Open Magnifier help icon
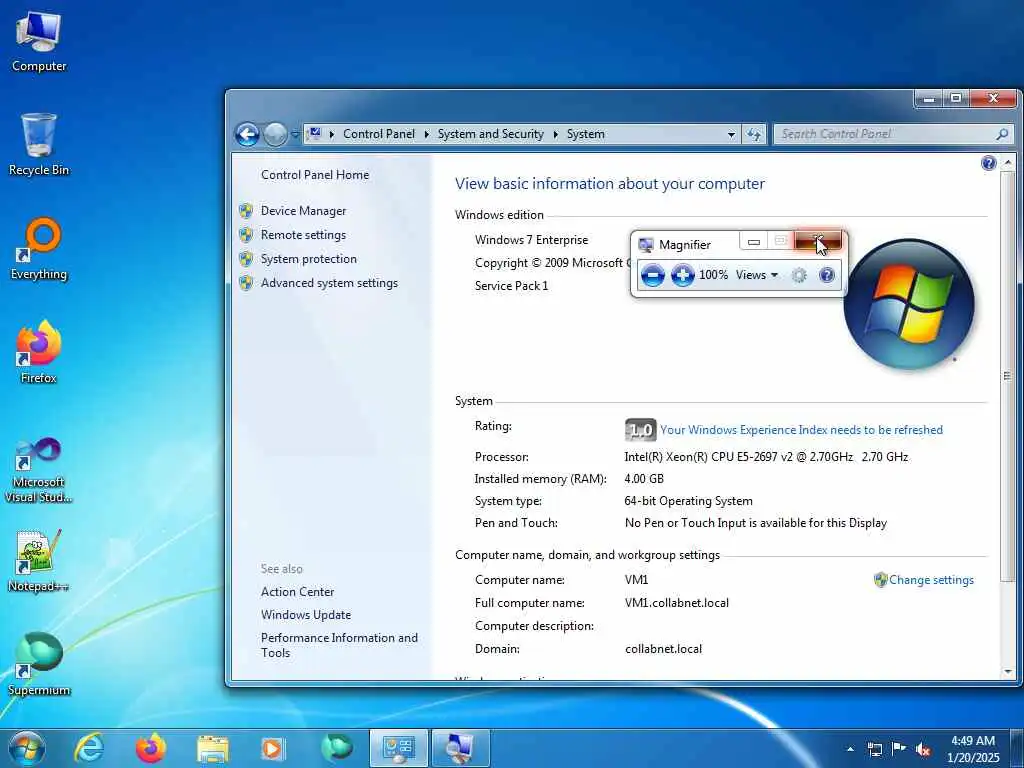This screenshot has width=1024, height=768. click(827, 275)
